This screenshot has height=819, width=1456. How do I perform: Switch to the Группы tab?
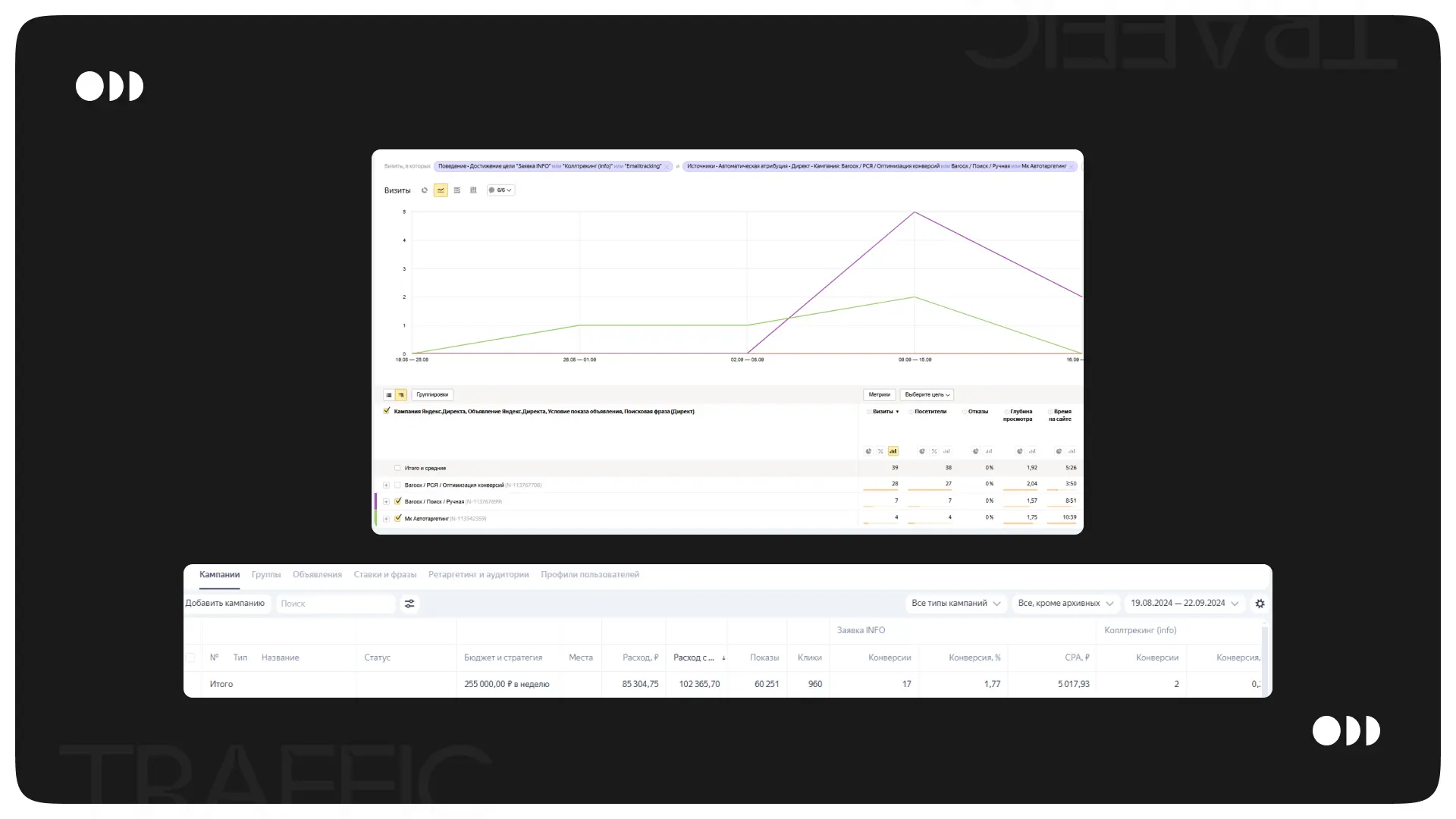pyautogui.click(x=265, y=575)
